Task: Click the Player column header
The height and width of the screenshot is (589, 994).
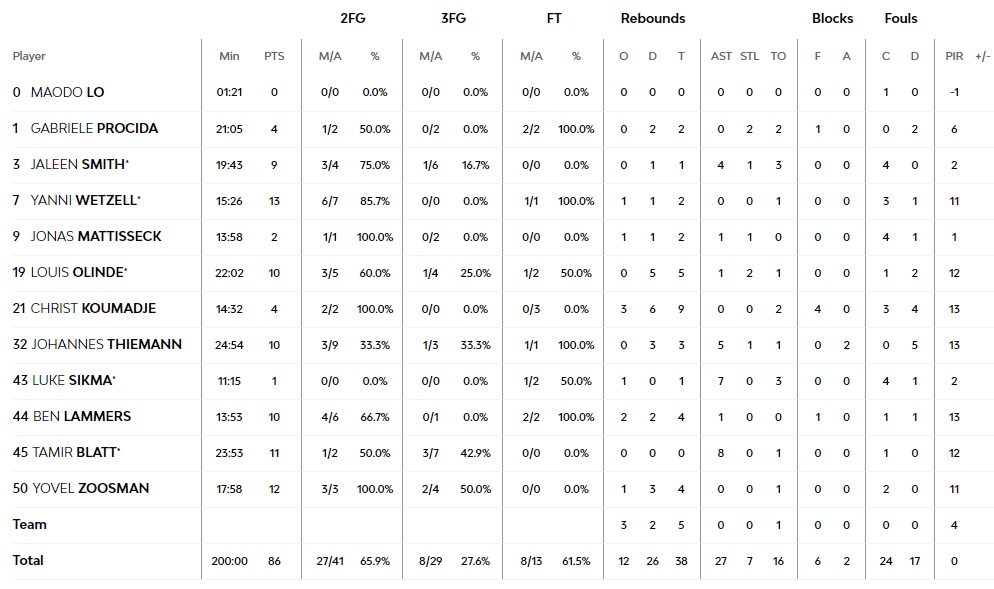Action: tap(29, 56)
